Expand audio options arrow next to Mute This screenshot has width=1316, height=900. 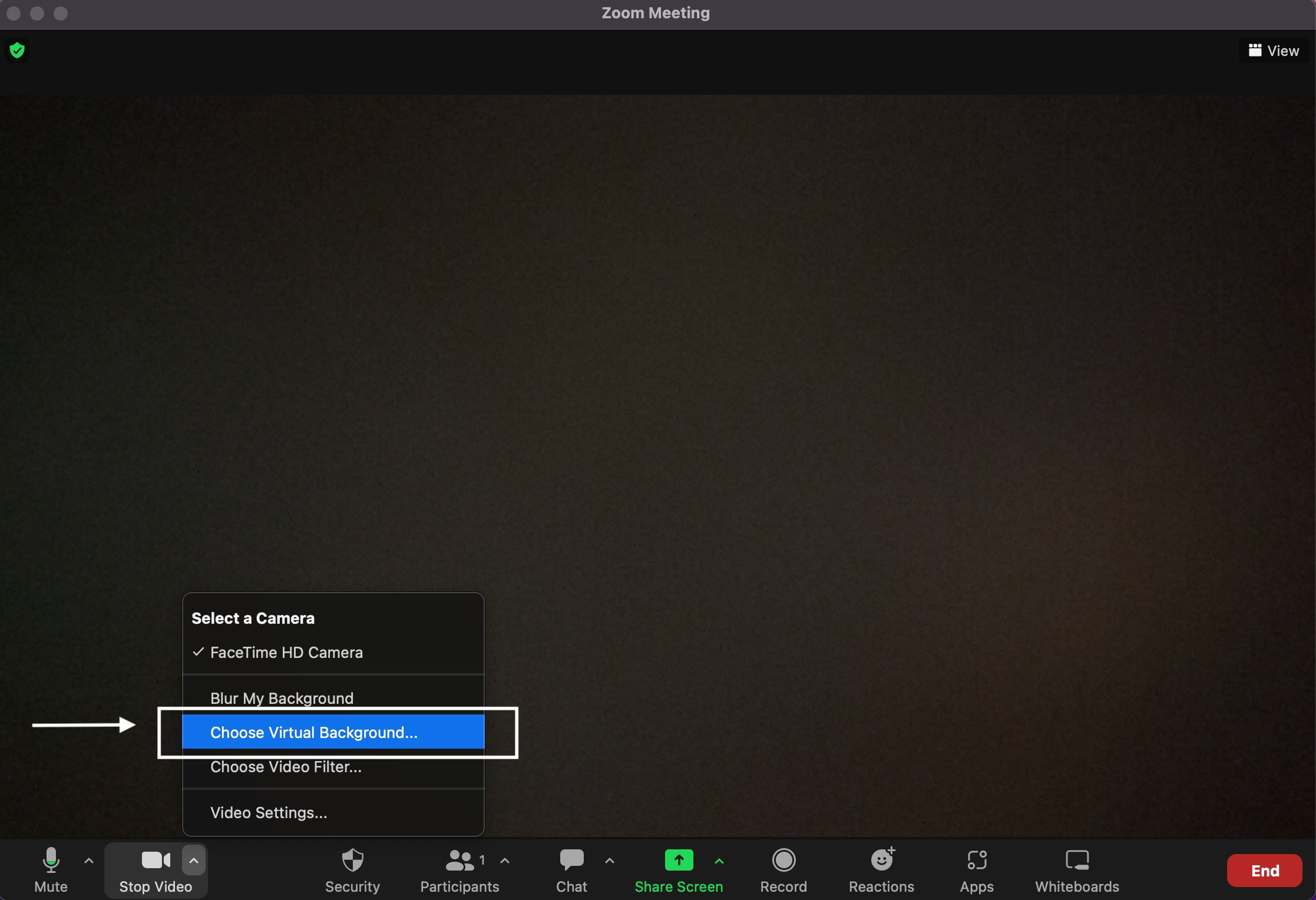pyautogui.click(x=89, y=861)
